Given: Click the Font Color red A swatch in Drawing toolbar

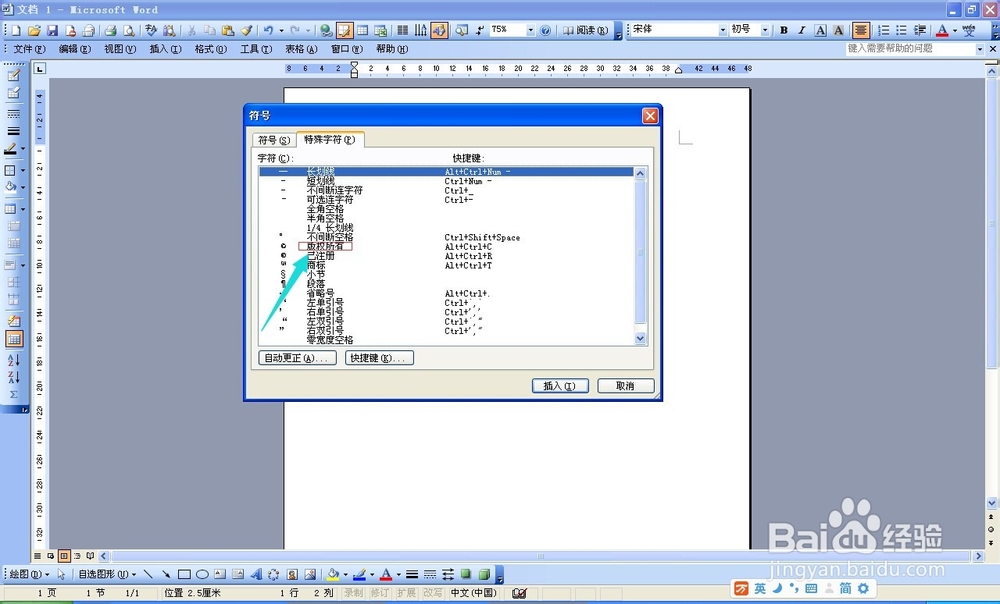Looking at the screenshot, I should pos(386,575).
